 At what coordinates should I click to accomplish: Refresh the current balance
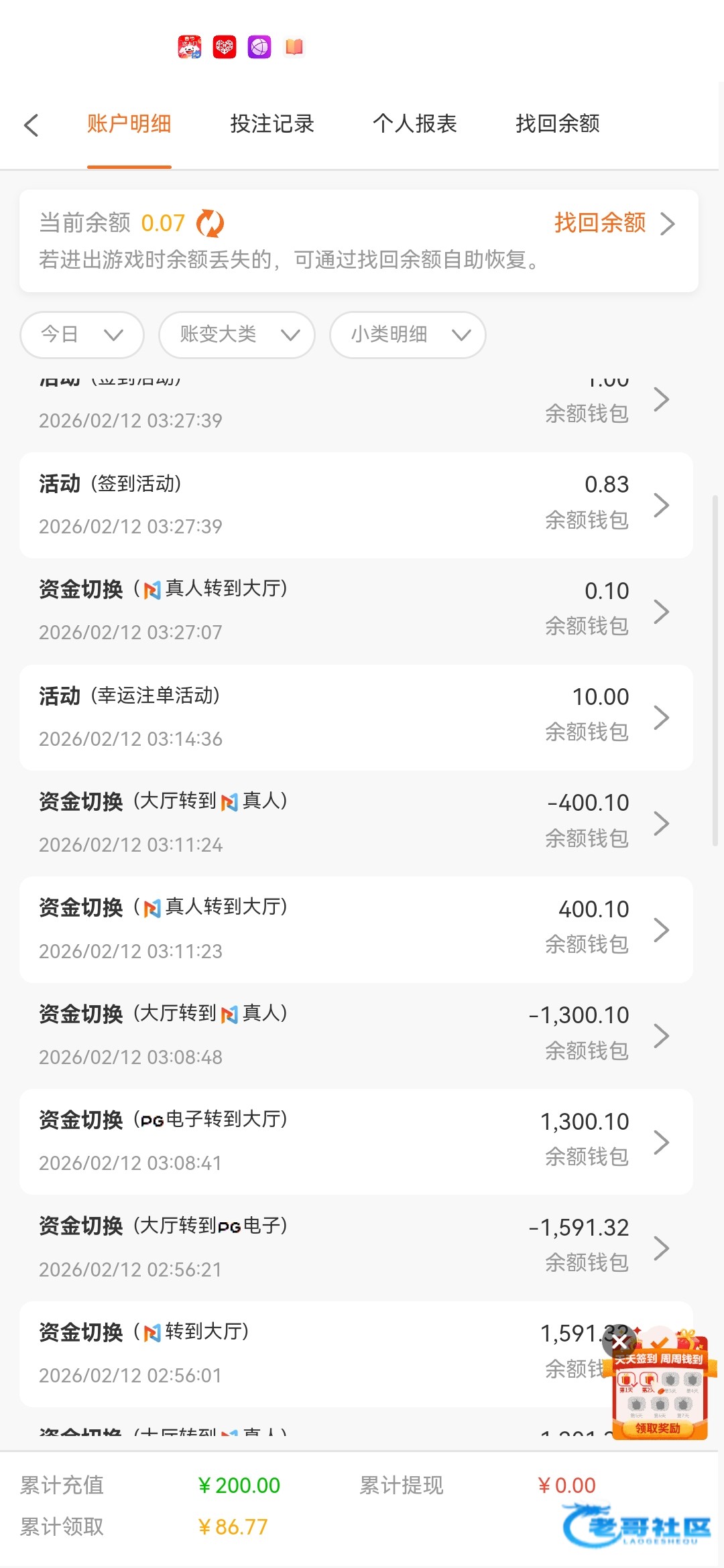(210, 223)
